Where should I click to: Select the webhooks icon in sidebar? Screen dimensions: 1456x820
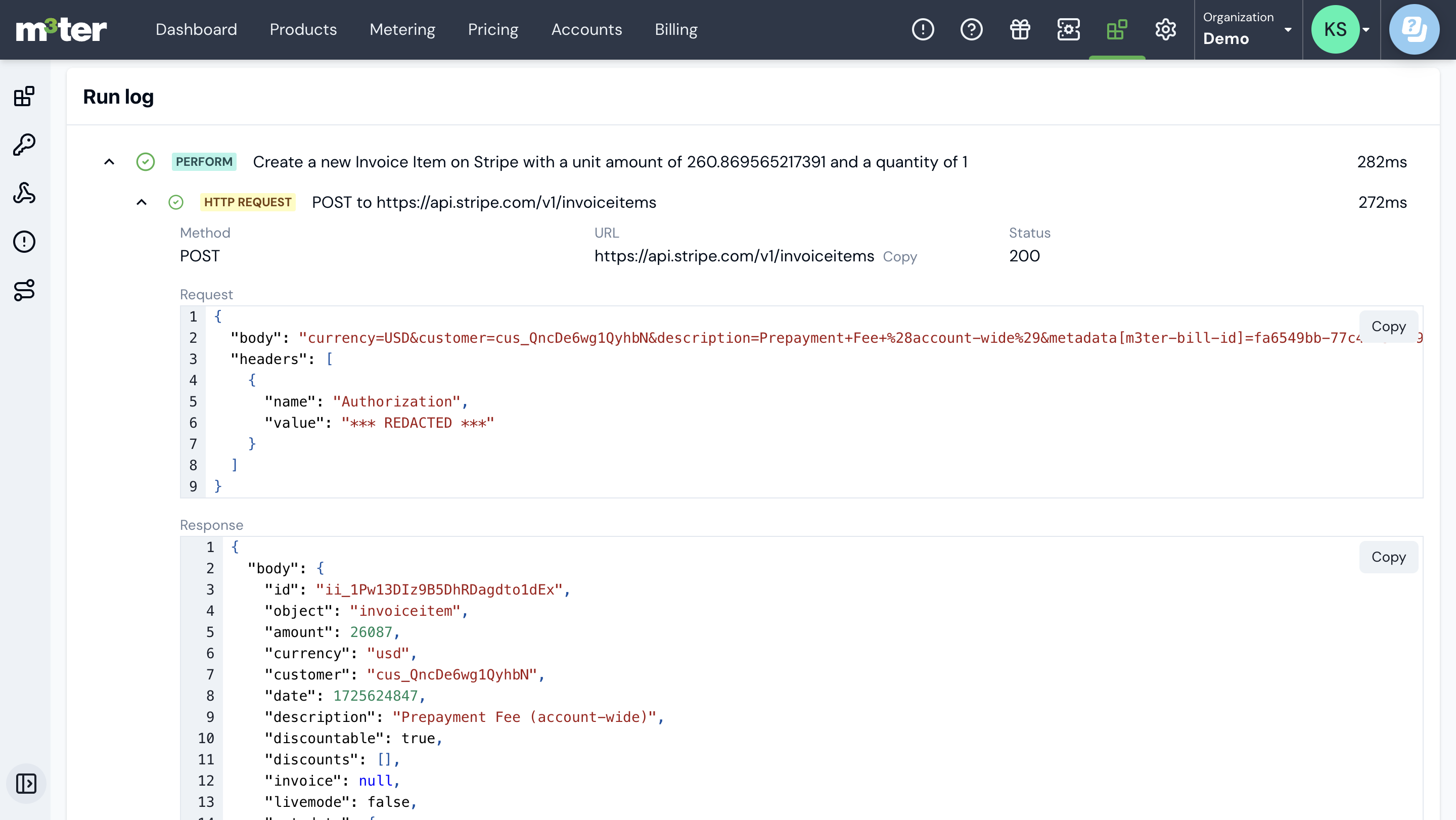click(24, 193)
